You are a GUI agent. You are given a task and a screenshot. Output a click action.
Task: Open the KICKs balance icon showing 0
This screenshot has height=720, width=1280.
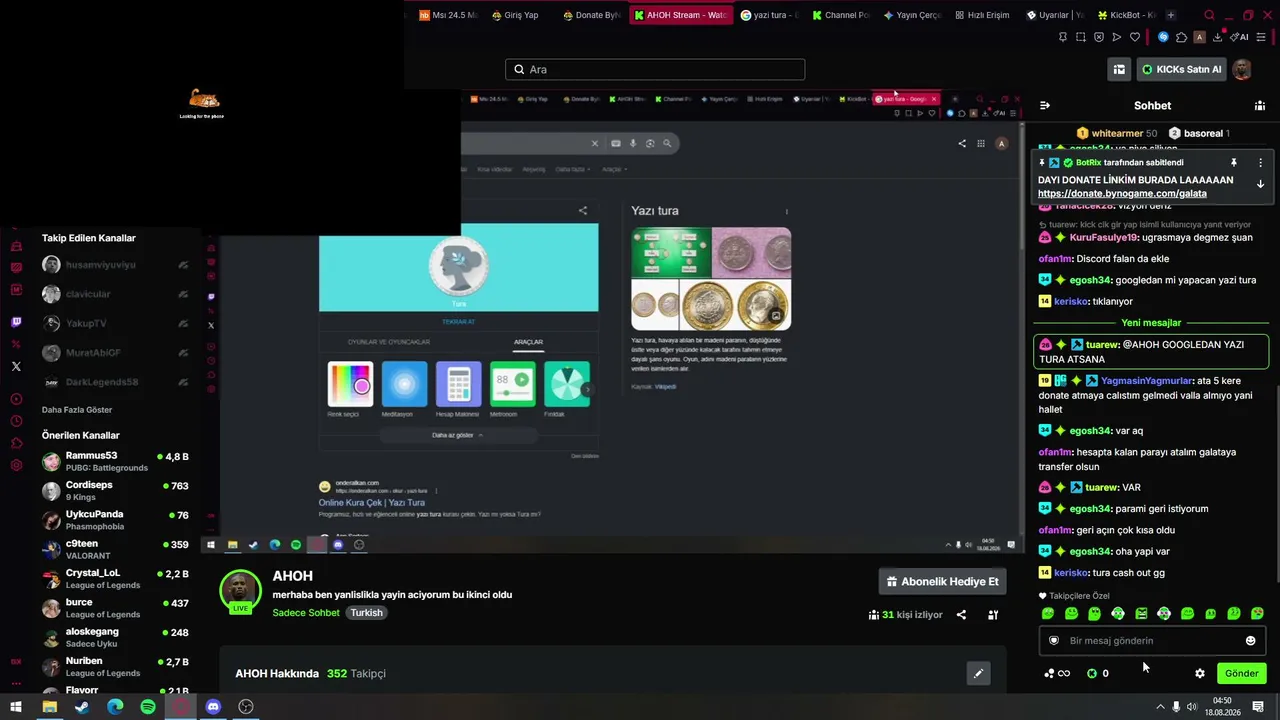point(1097,673)
